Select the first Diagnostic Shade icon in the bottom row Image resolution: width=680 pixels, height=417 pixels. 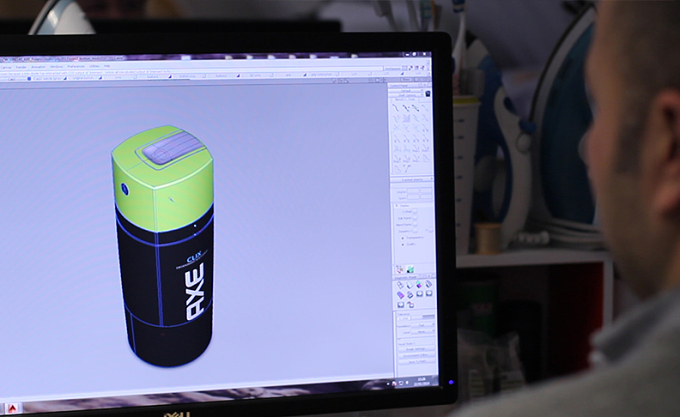[401, 305]
